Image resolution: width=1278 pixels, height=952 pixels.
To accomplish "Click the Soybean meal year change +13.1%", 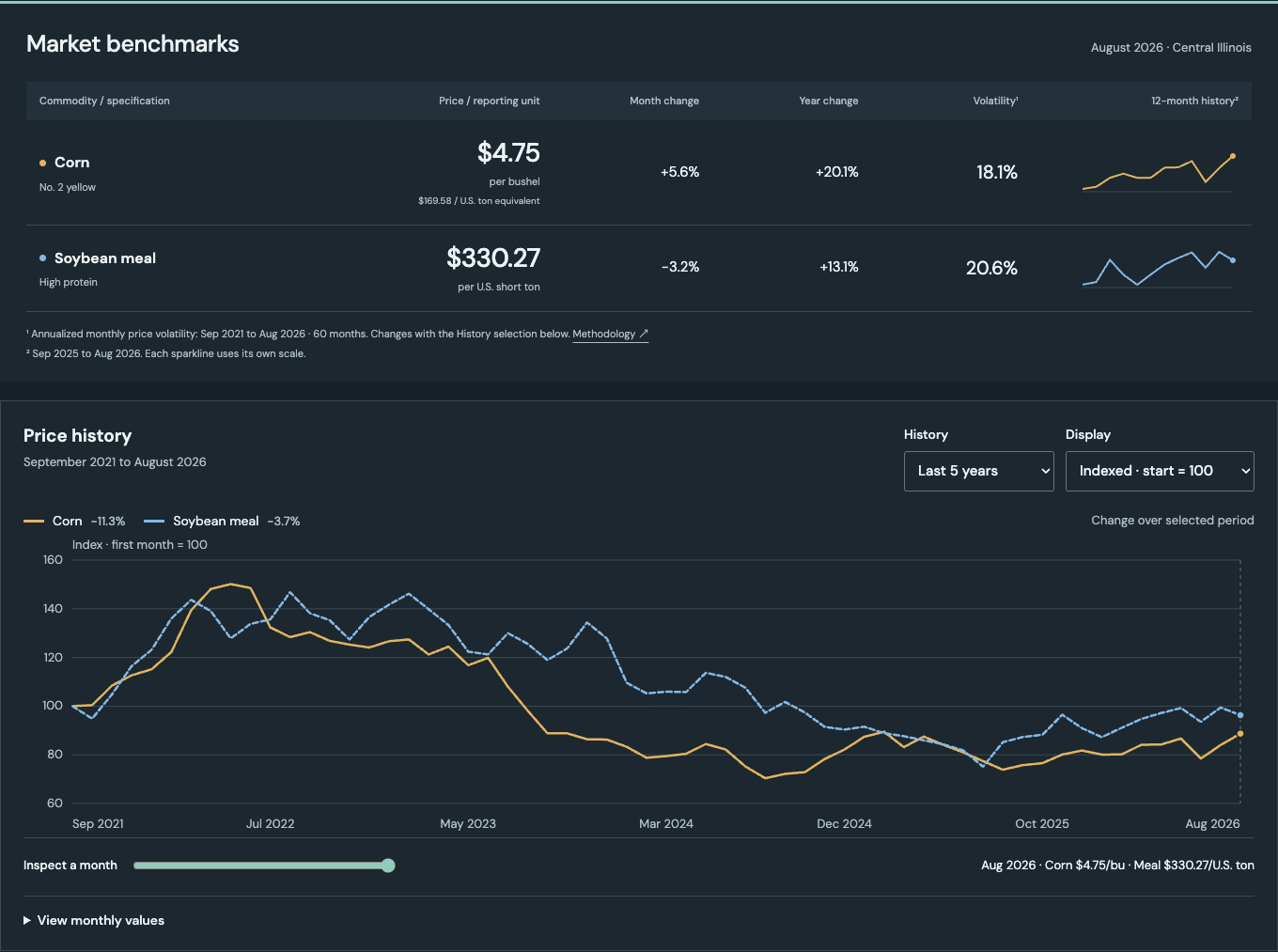I will click(839, 267).
